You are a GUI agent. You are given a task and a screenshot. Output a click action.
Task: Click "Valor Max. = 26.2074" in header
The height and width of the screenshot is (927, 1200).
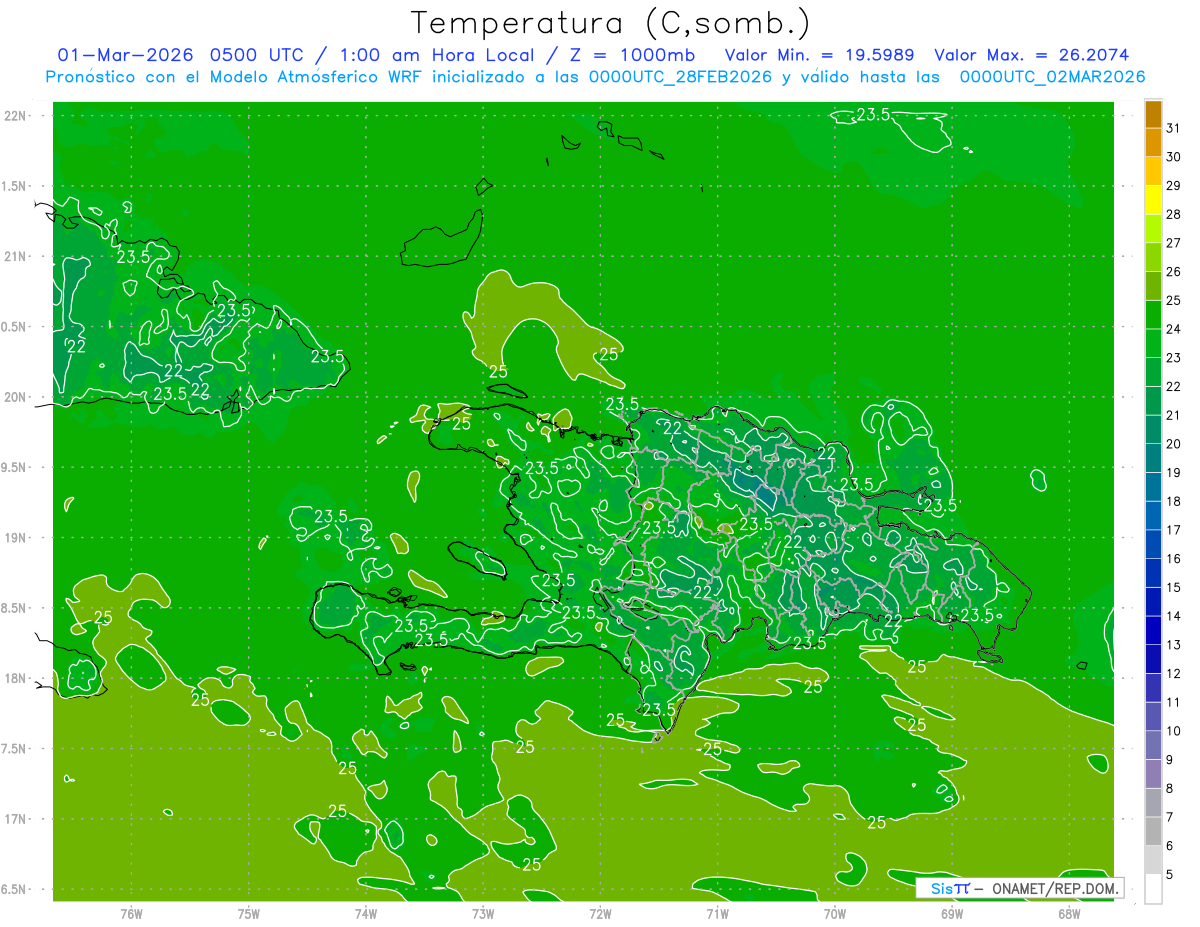pyautogui.click(x=1032, y=55)
